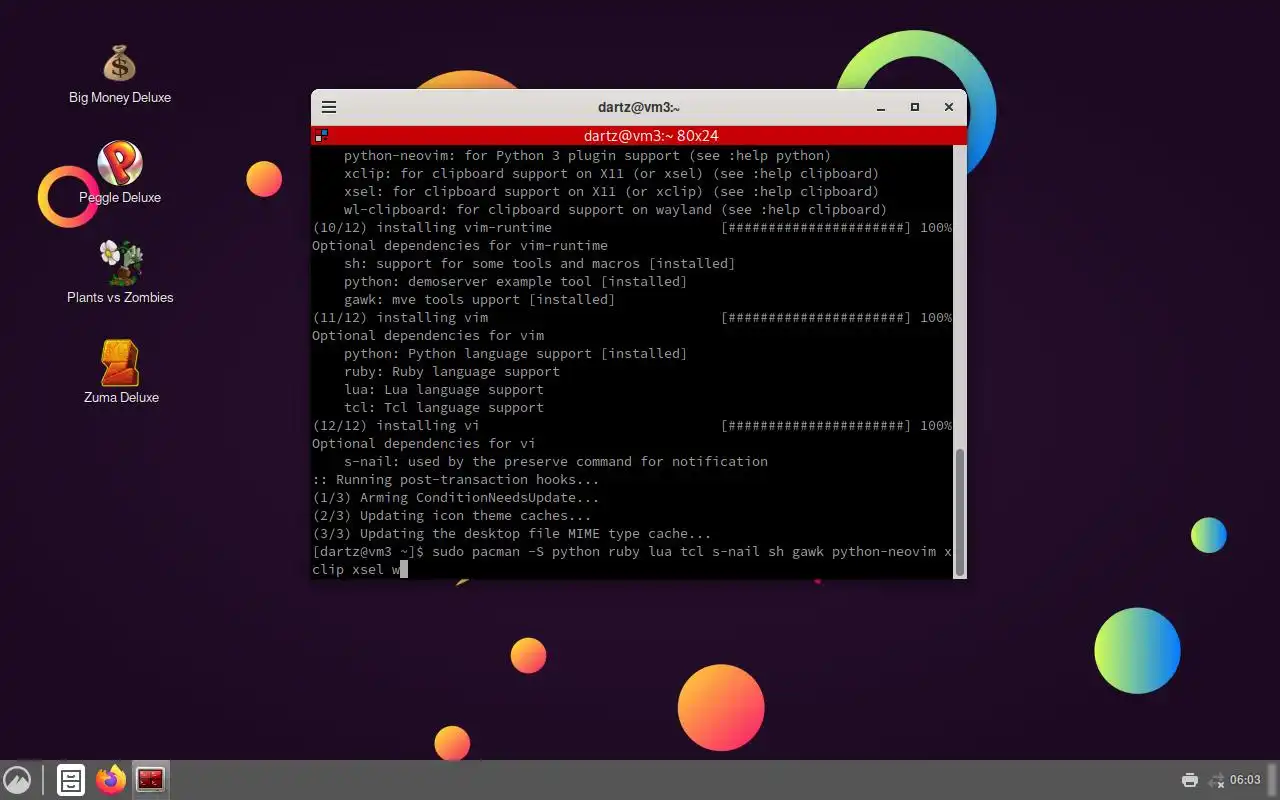The width and height of the screenshot is (1280, 800).
Task: Select the Peggle Deluxe desktop icon
Action: pos(120,174)
